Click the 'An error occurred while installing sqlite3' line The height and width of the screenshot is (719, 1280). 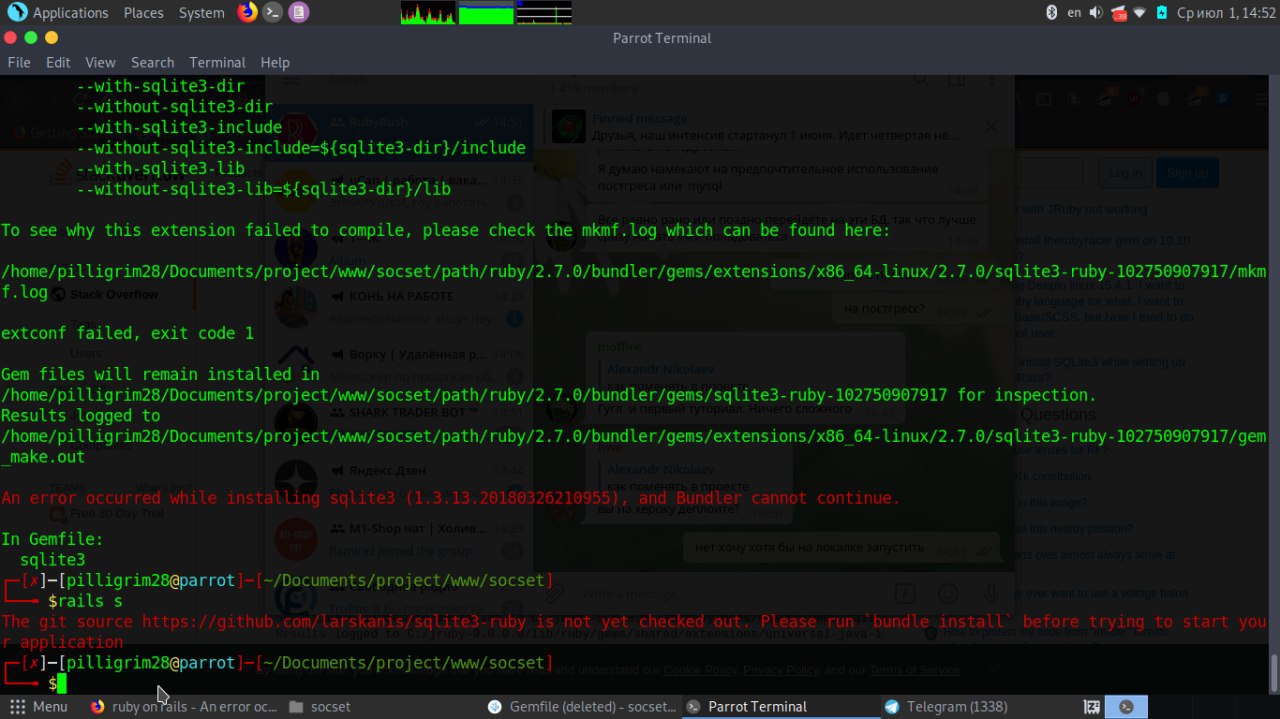coord(450,498)
